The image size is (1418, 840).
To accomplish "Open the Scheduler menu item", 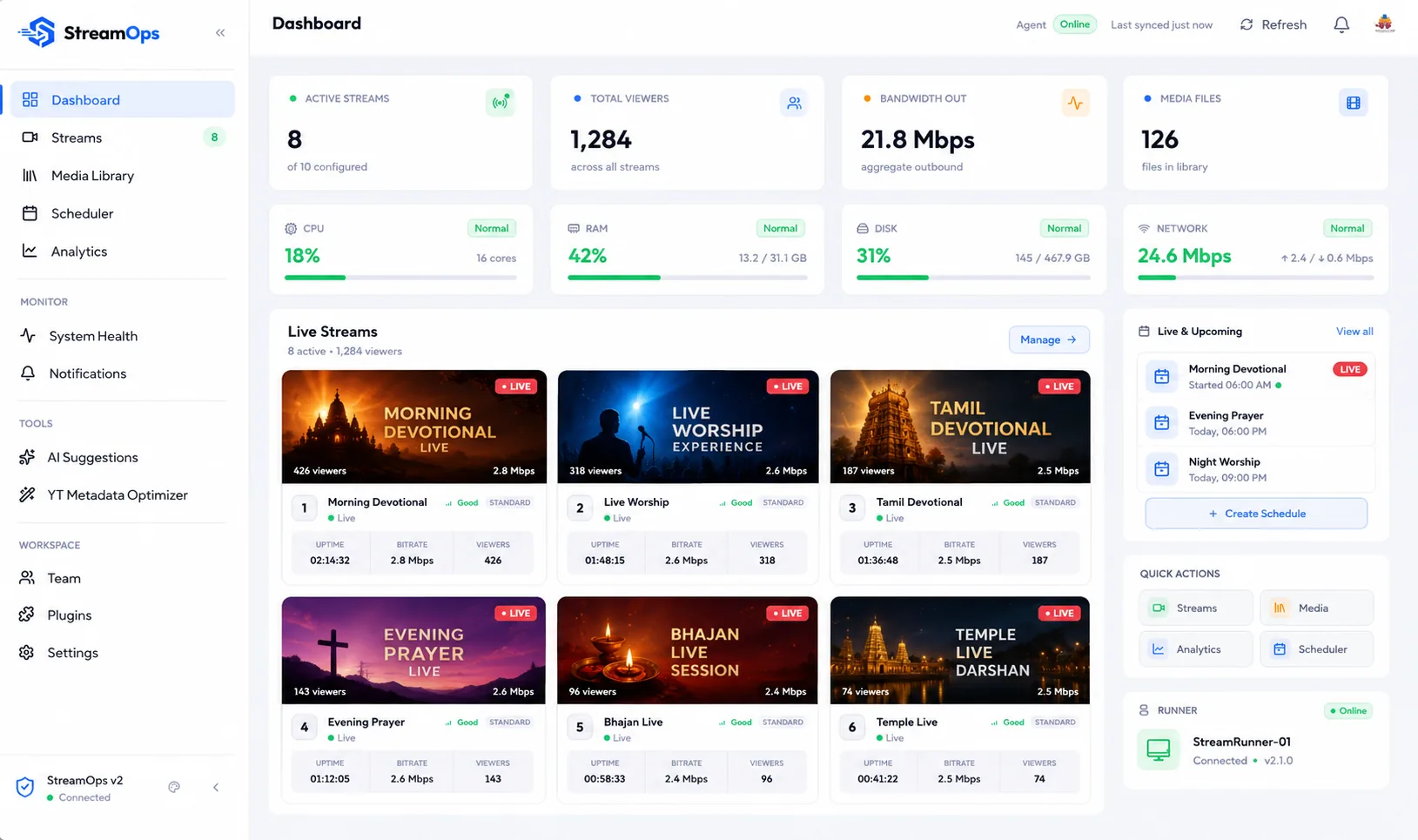I will [123, 213].
